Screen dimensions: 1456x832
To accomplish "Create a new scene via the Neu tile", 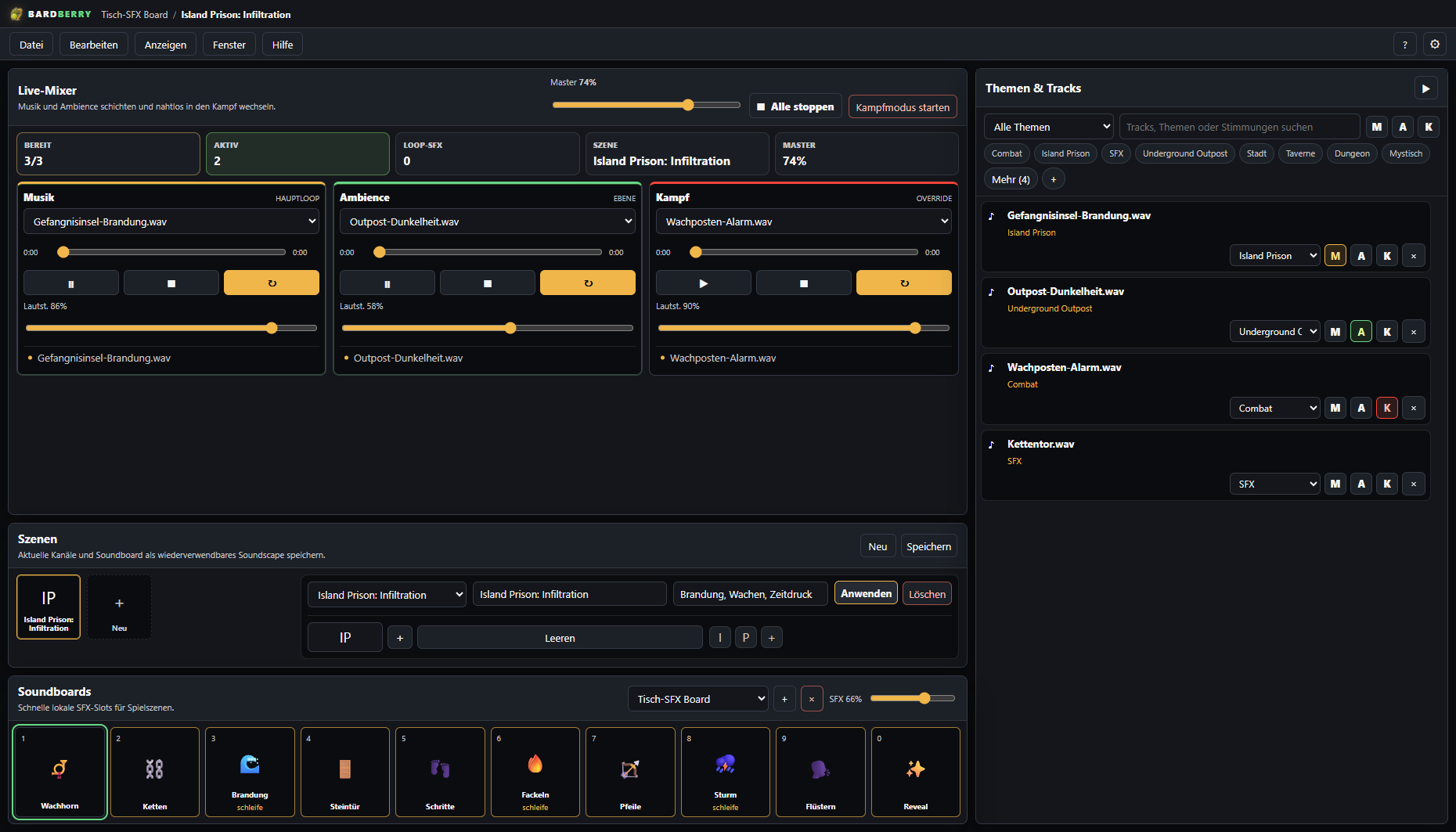I will [x=119, y=607].
